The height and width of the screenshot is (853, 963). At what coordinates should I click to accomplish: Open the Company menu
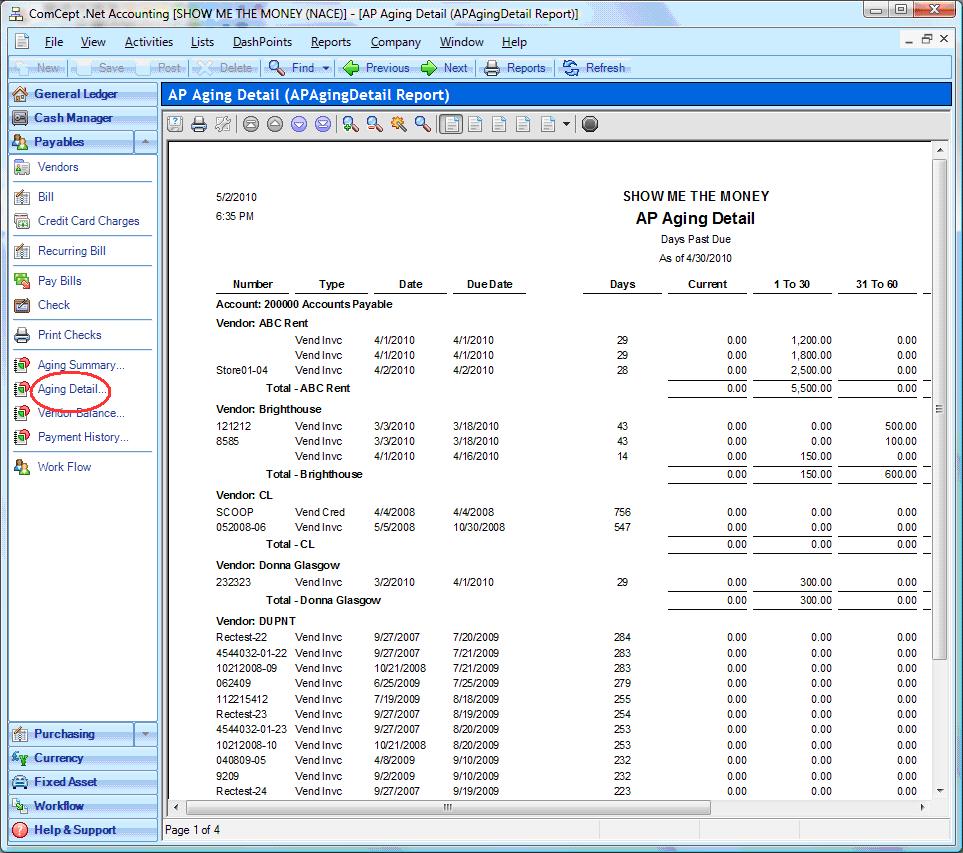coord(394,42)
